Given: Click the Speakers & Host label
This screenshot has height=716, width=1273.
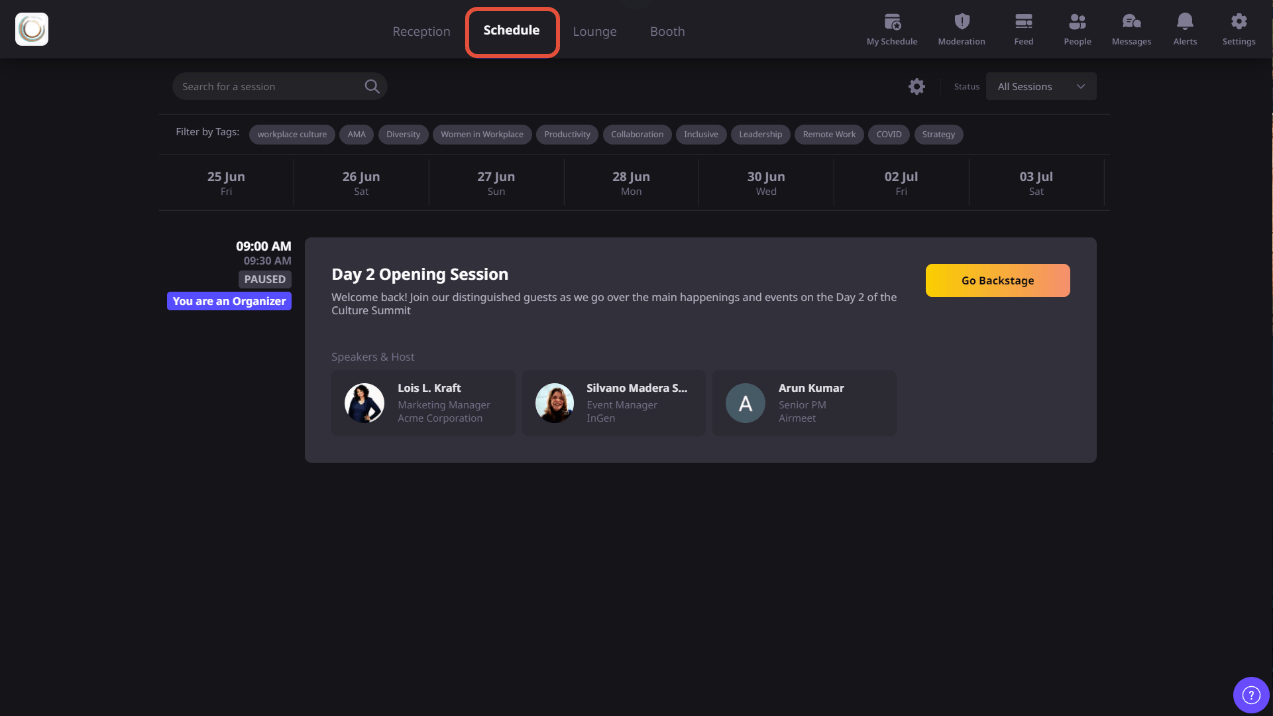Looking at the screenshot, I should pos(373,357).
